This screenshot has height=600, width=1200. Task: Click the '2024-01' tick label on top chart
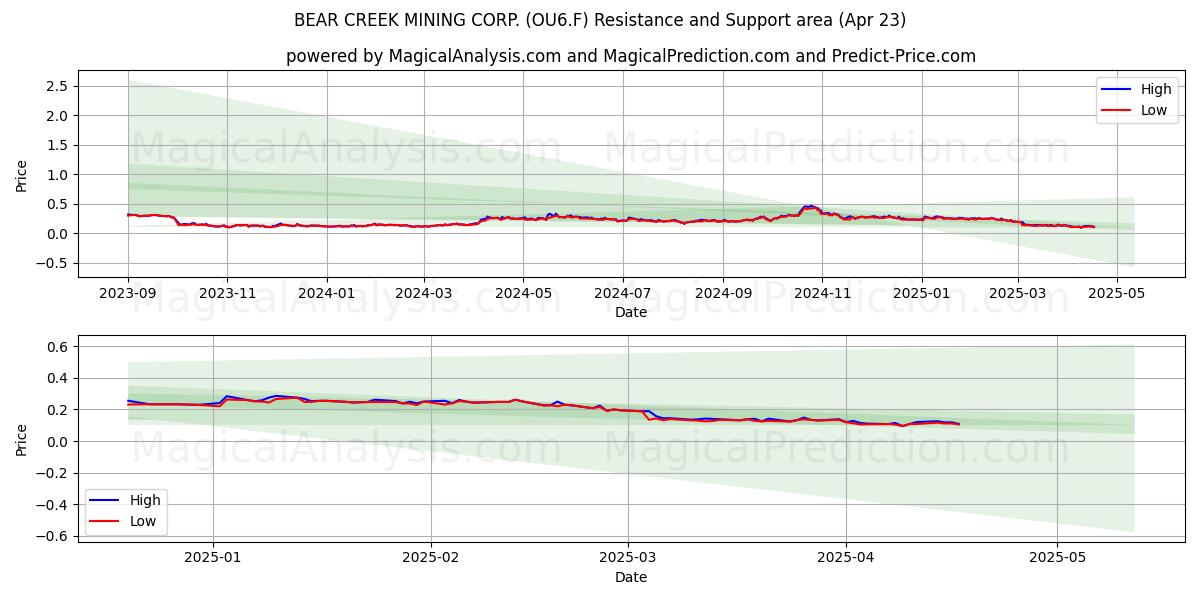click(x=326, y=293)
